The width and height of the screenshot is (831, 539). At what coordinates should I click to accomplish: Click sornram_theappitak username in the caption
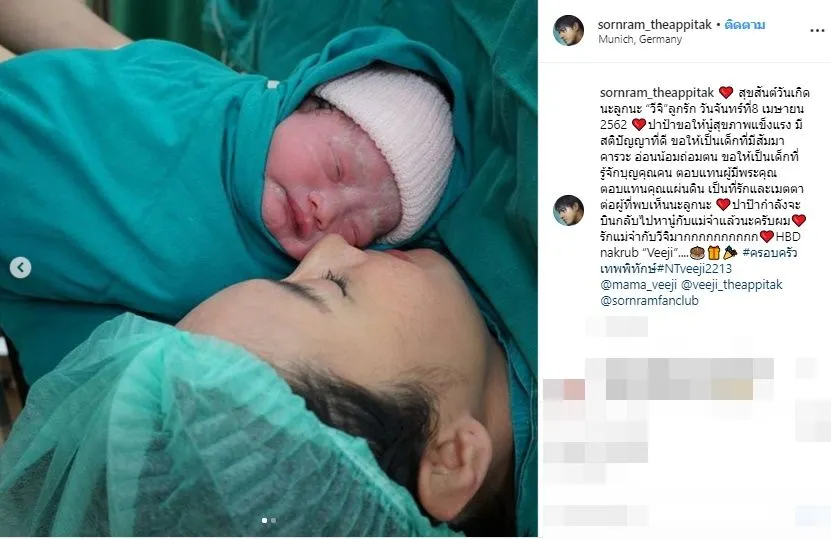point(657,93)
